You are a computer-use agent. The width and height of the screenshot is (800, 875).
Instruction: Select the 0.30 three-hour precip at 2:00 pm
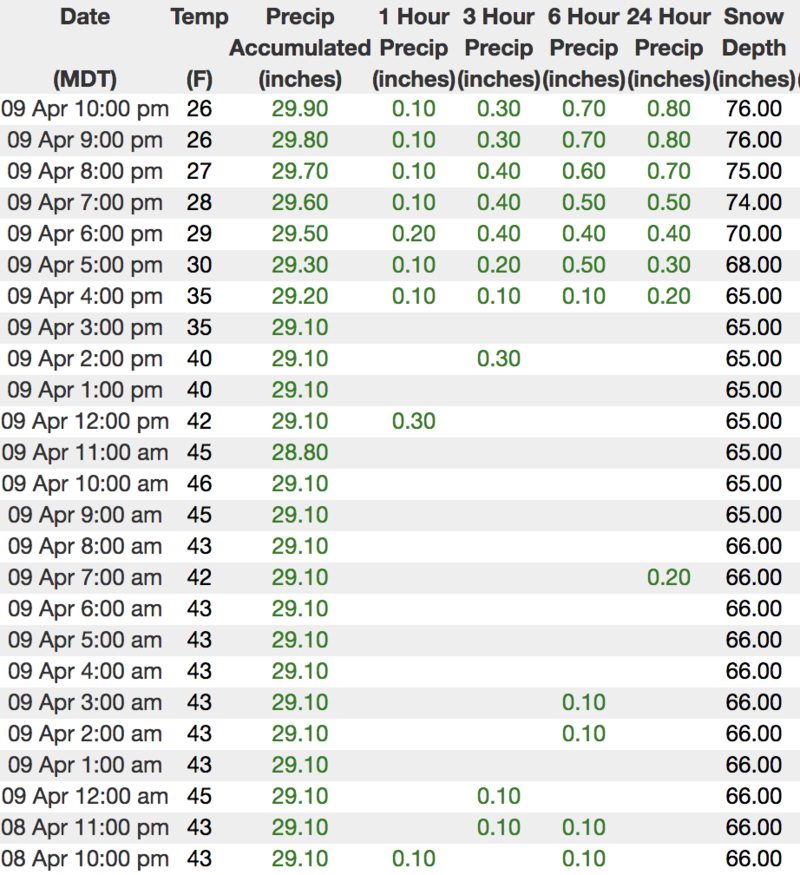point(499,358)
